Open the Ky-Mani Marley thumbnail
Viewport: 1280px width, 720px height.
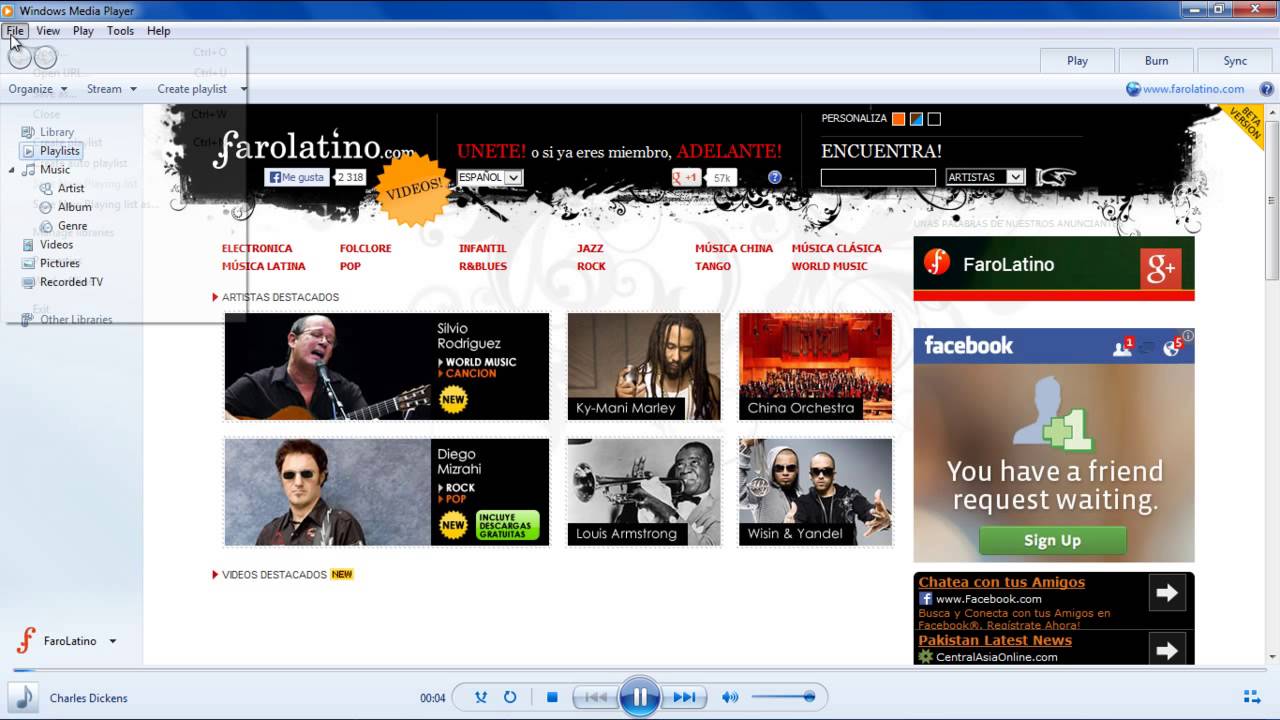(x=644, y=366)
